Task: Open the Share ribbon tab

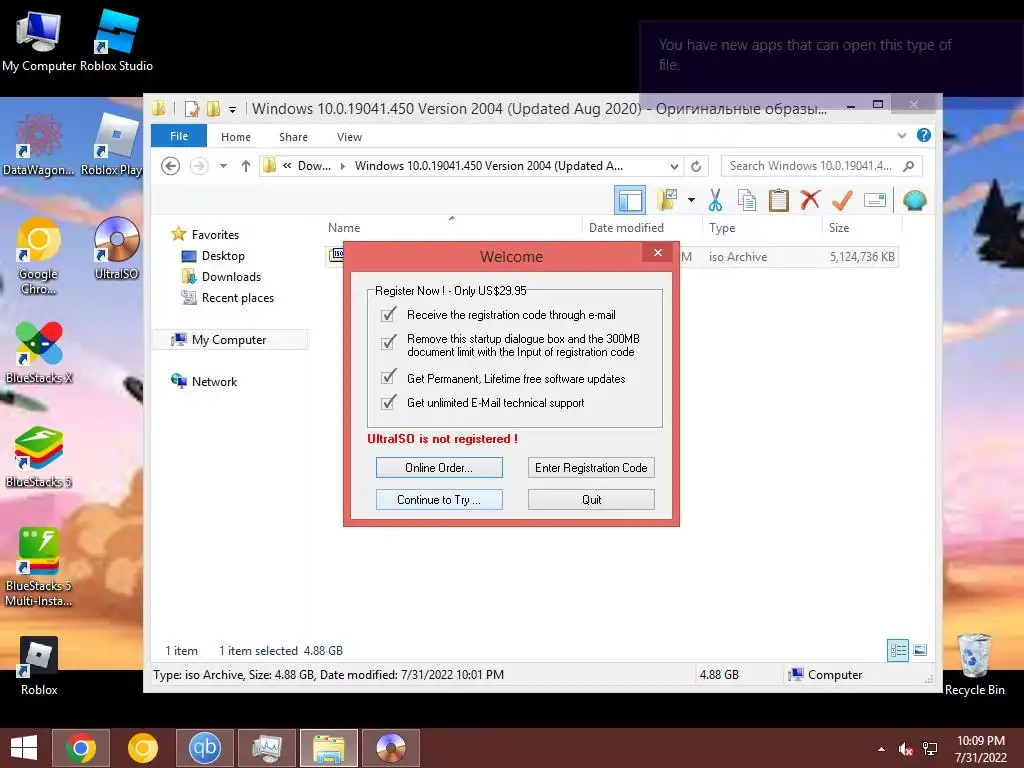Action: (x=293, y=137)
